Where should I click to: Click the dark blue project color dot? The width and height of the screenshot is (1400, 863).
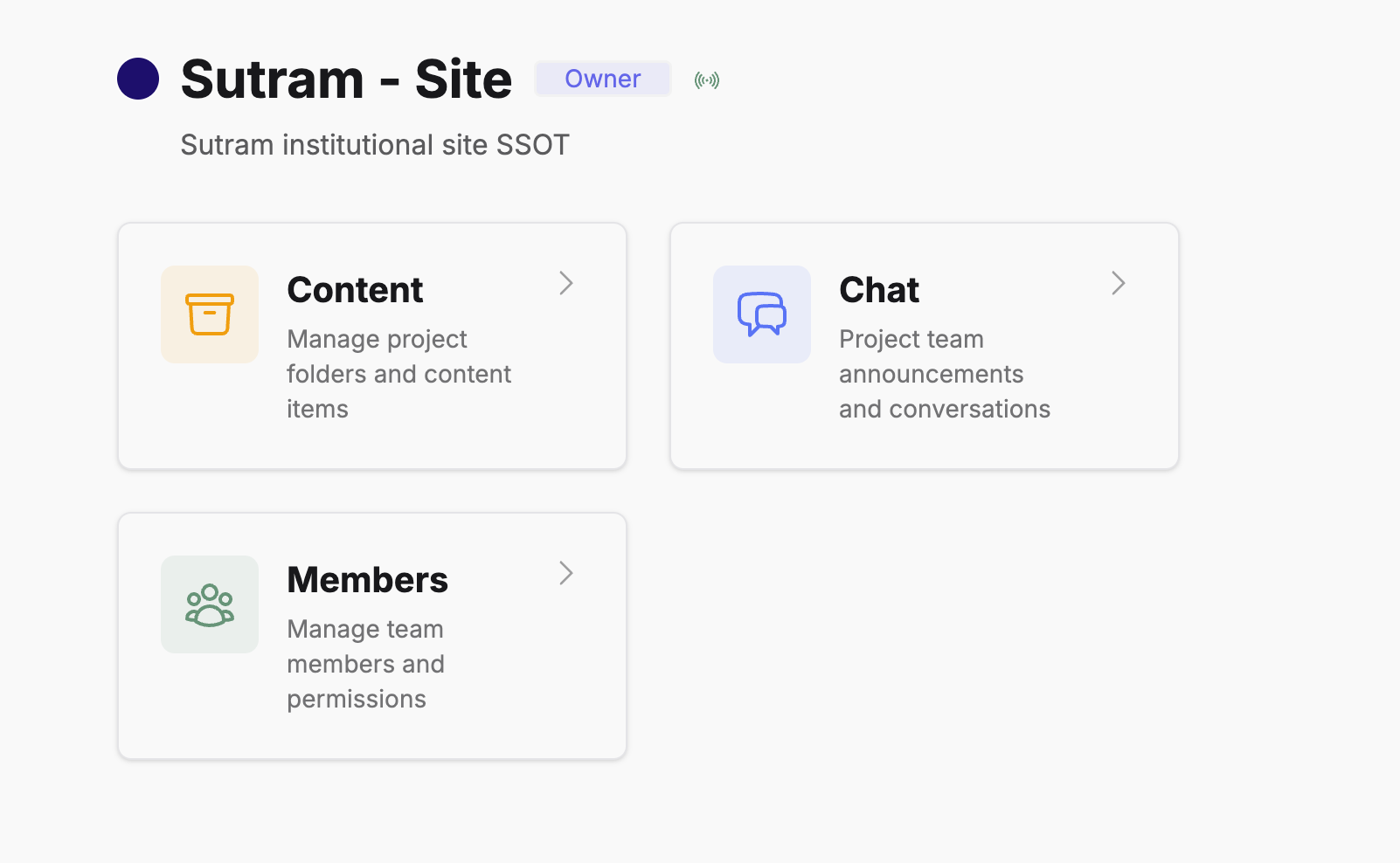(138, 79)
